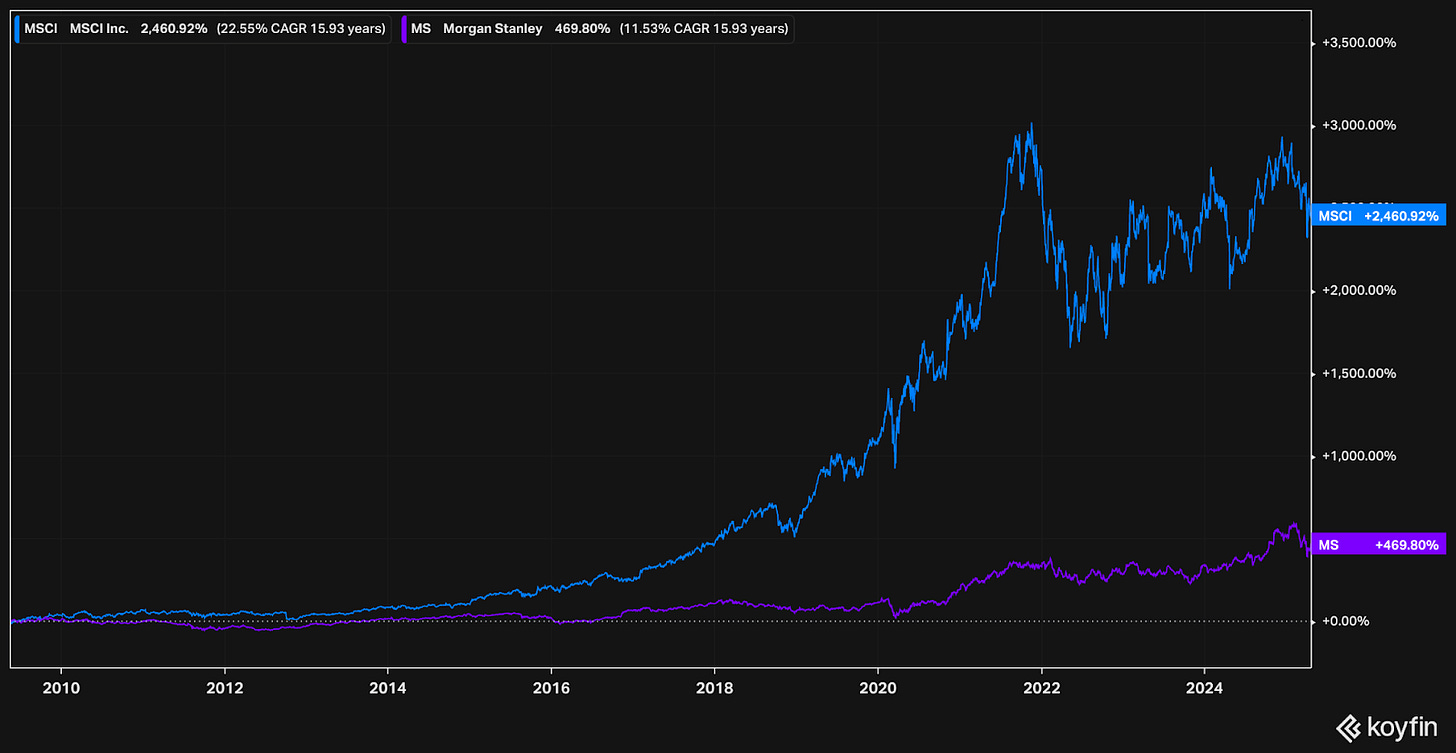Click the blue MSCI color bar in legend
This screenshot has height=753, width=1456.
coord(17,29)
